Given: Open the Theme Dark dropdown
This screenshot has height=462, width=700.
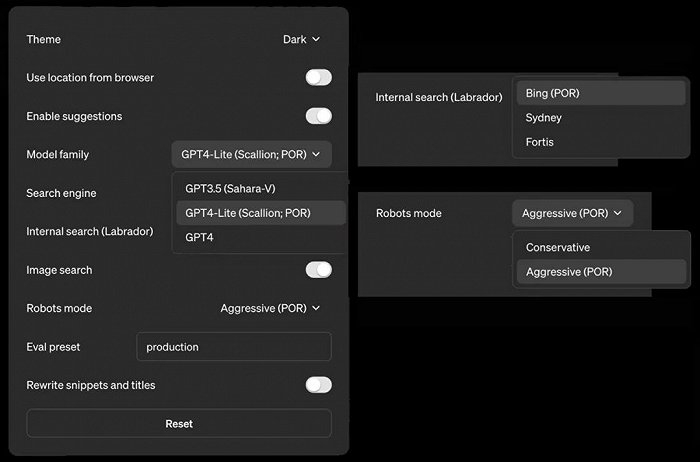Looking at the screenshot, I should coord(301,40).
